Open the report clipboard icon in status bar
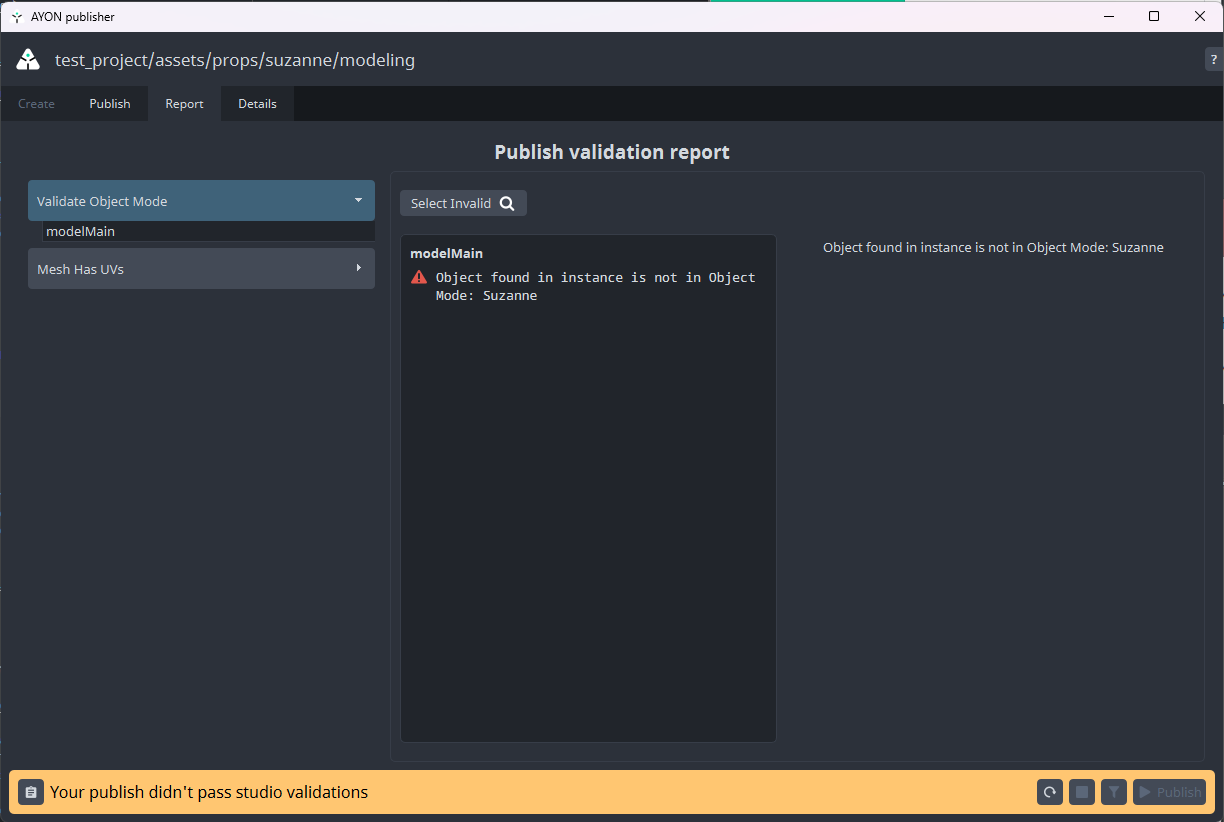This screenshot has width=1224, height=822. coord(31,792)
